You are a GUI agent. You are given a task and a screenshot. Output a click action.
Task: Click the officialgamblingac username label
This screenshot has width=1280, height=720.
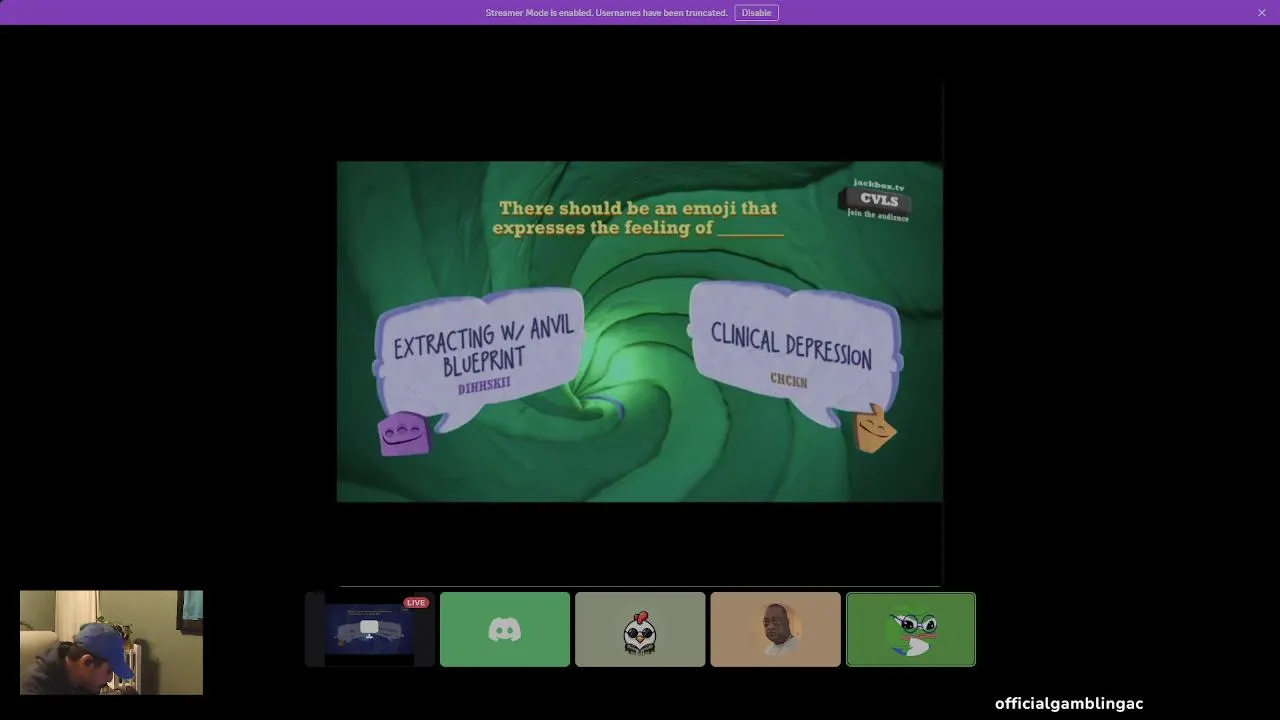pos(1069,704)
